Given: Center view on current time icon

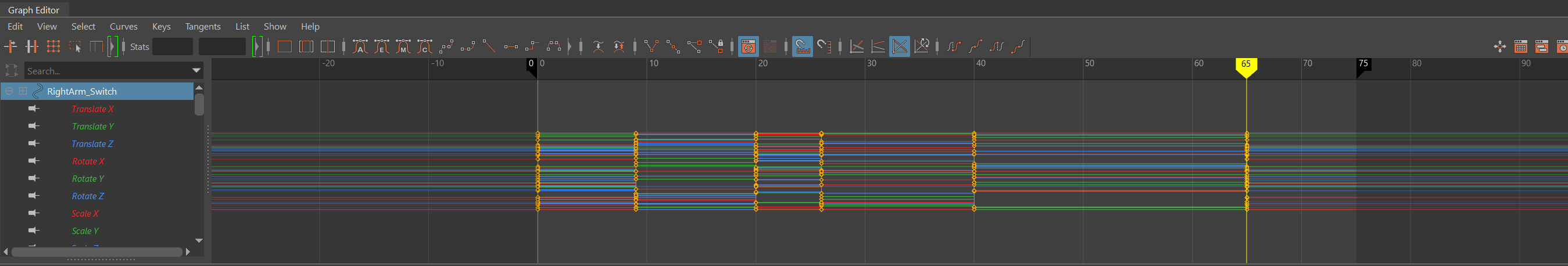Looking at the screenshot, I should 327,46.
